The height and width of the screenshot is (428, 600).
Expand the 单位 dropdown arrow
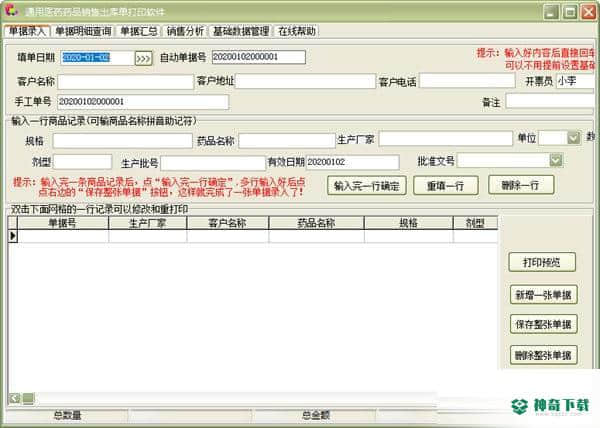click(x=573, y=138)
